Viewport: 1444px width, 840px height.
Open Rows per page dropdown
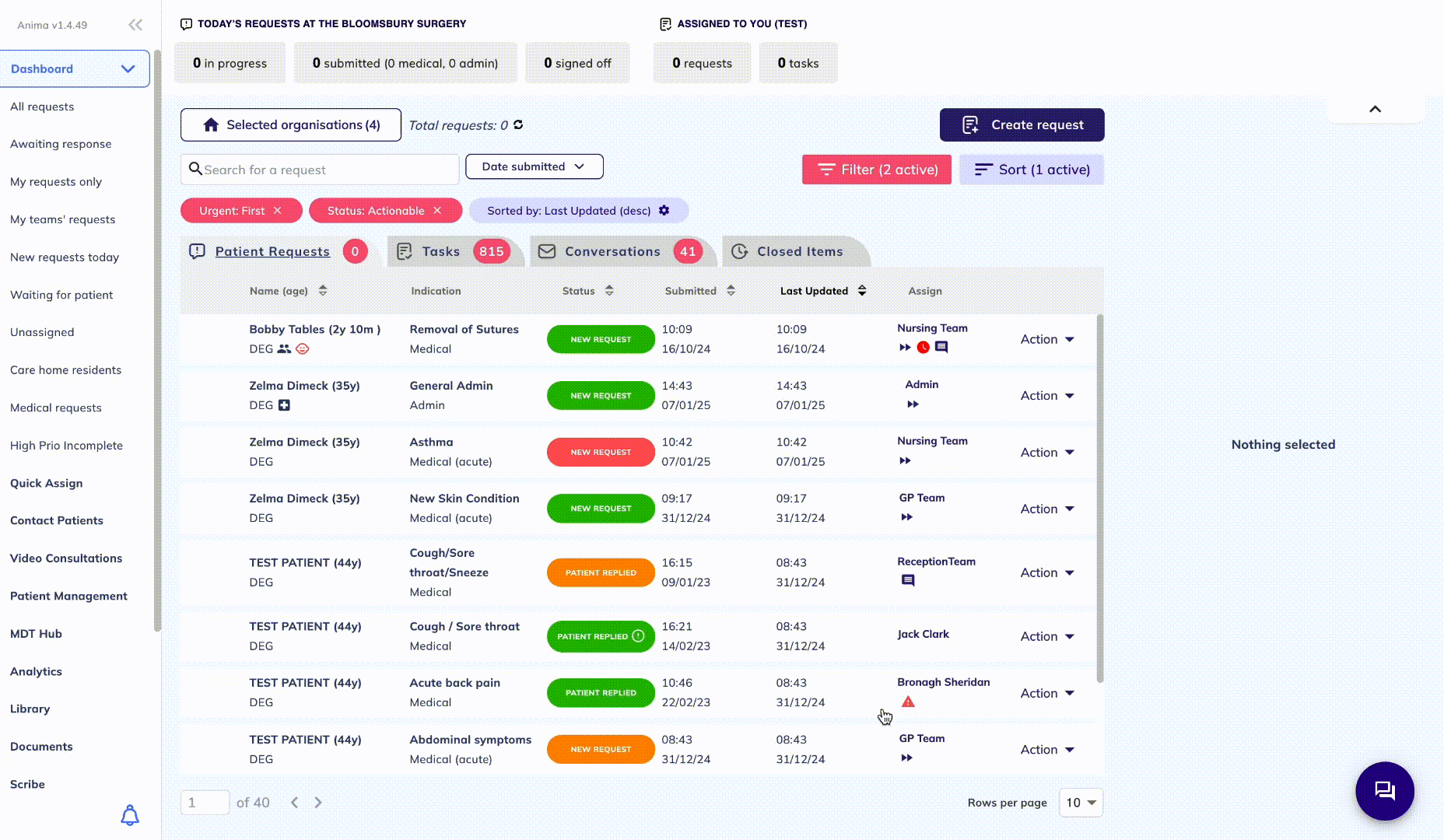tap(1081, 802)
